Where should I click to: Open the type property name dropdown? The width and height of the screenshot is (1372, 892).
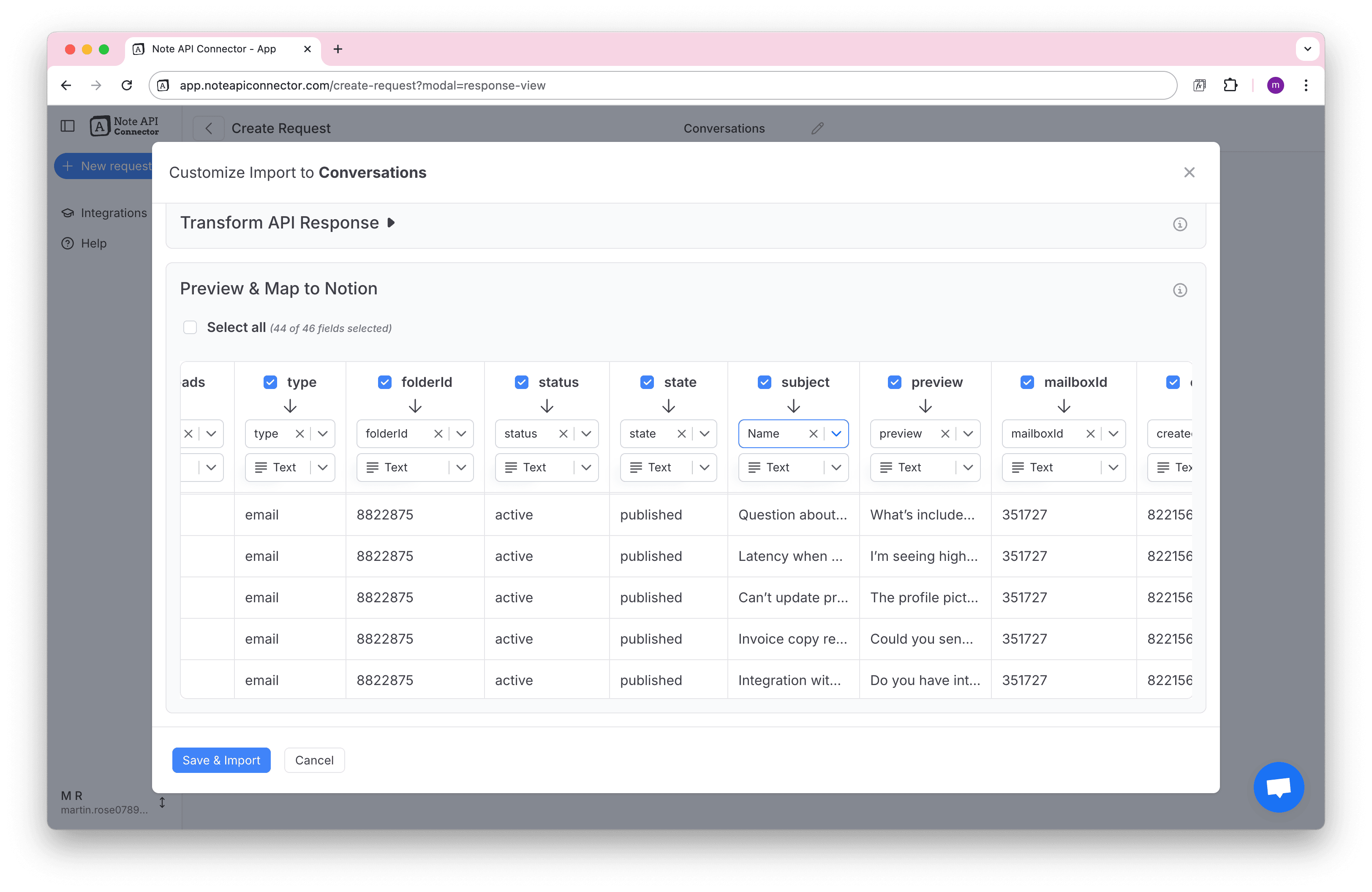(x=323, y=434)
